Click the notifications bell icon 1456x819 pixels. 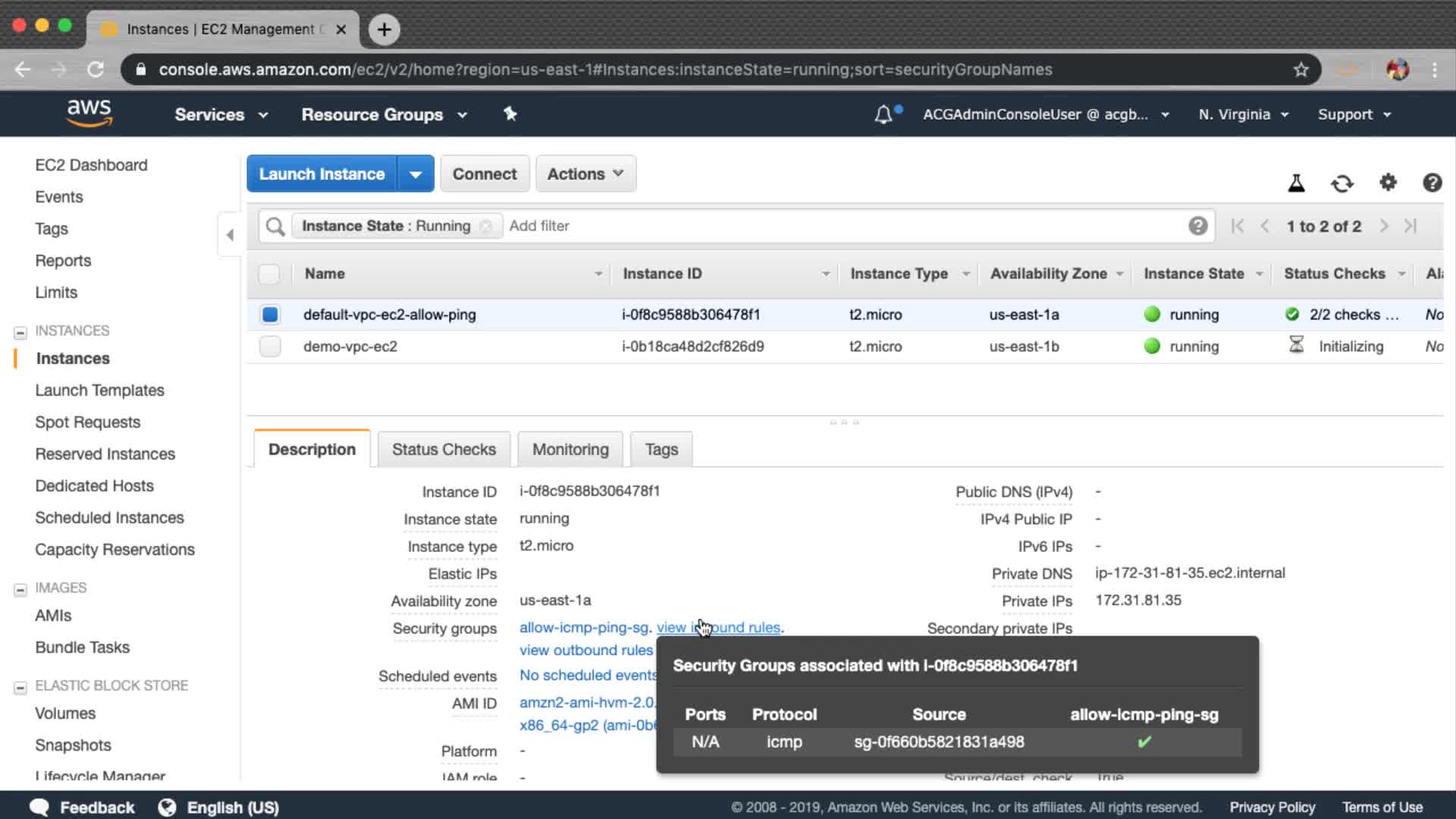(883, 115)
